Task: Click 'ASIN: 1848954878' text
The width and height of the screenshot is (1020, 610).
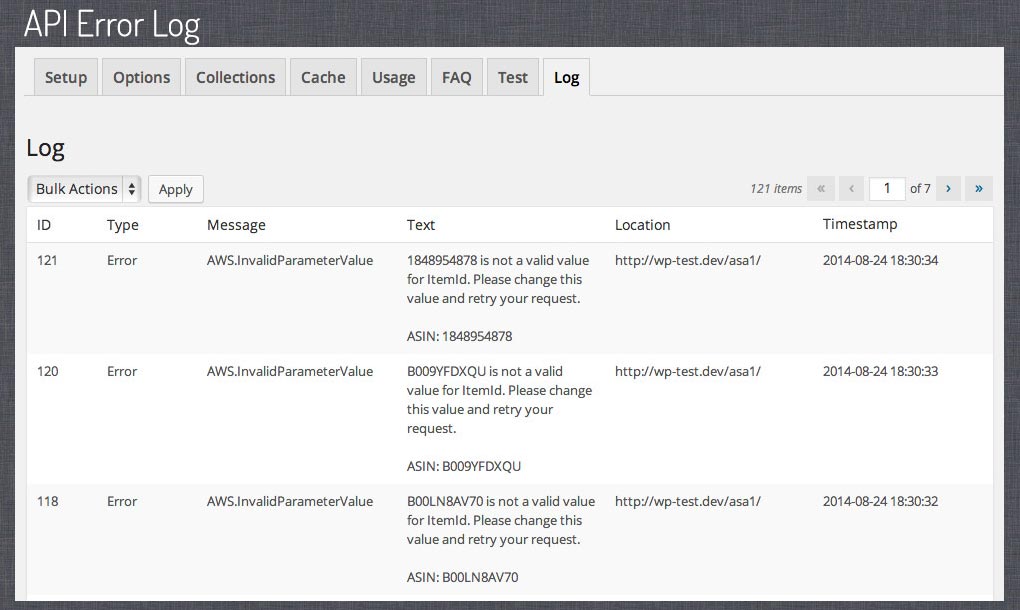Action: (459, 336)
